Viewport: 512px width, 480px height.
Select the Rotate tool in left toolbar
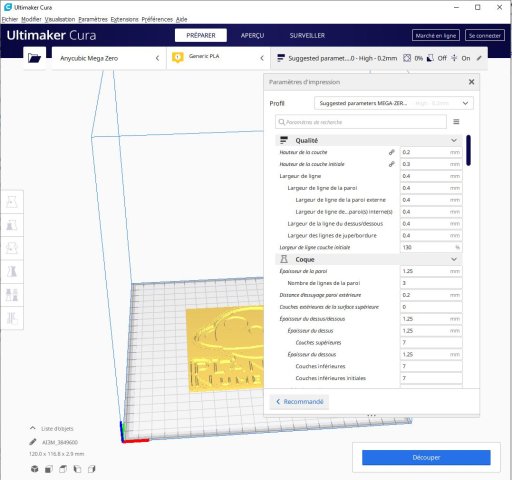12,248
